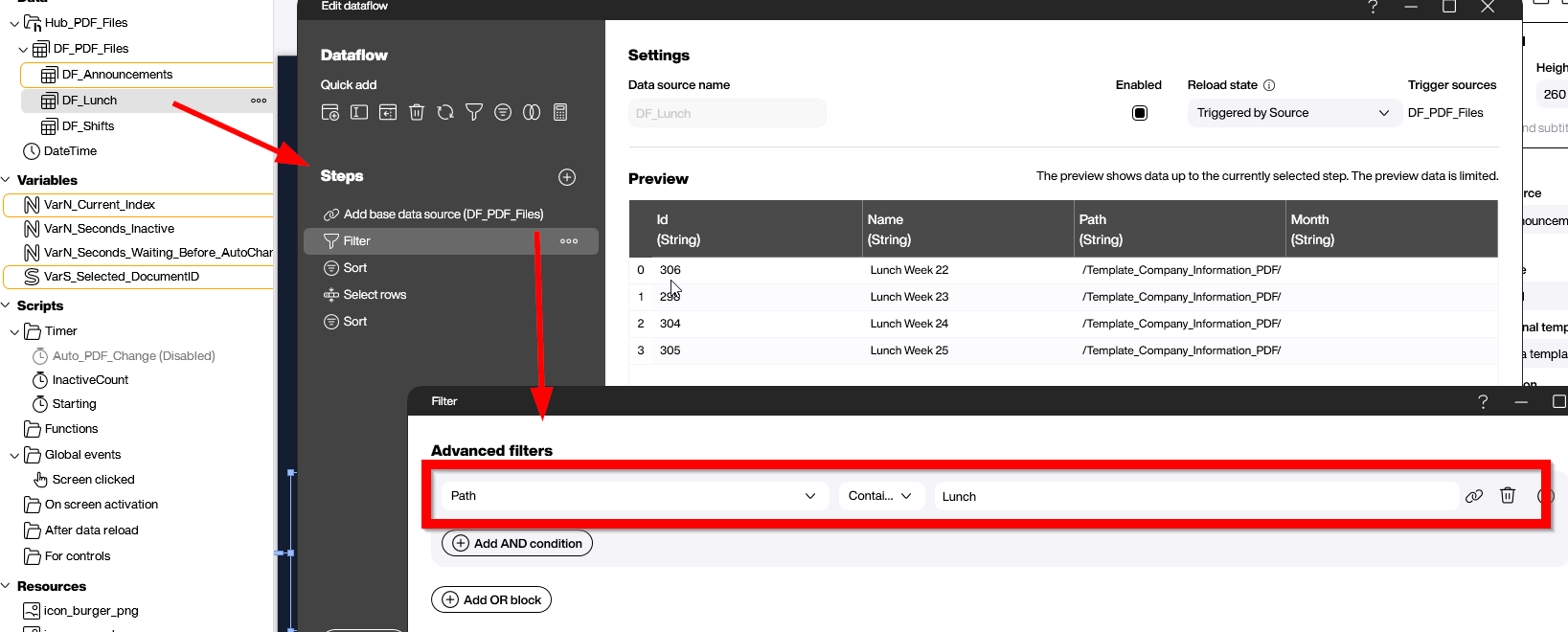1568x632 pixels.
Task: Select Add base data source step
Action: [443, 214]
